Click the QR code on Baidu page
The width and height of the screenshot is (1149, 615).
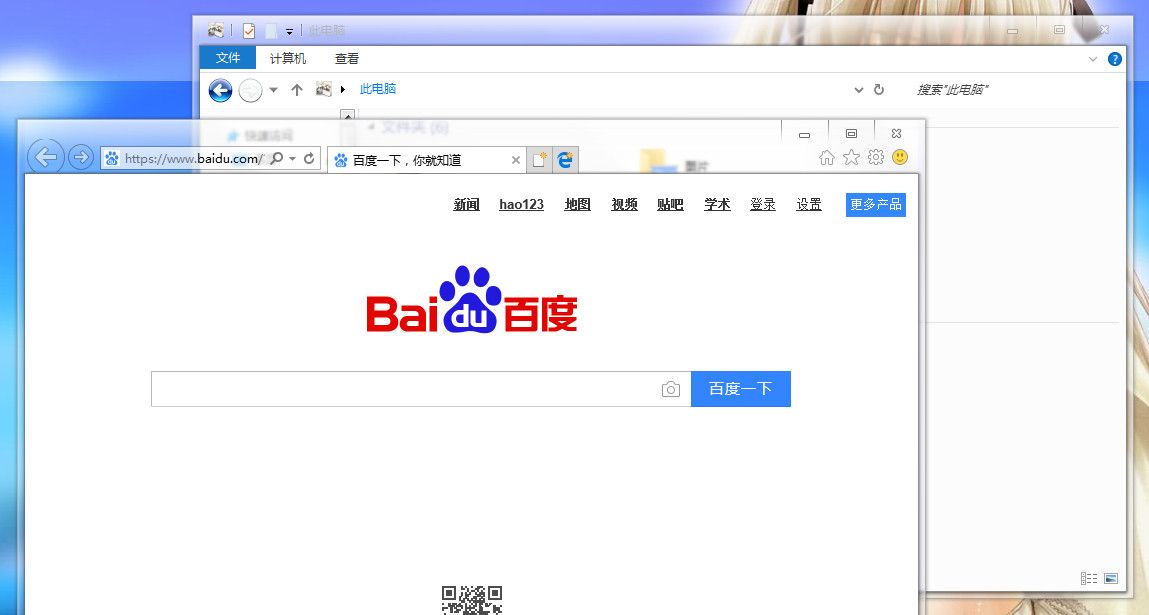[472, 600]
